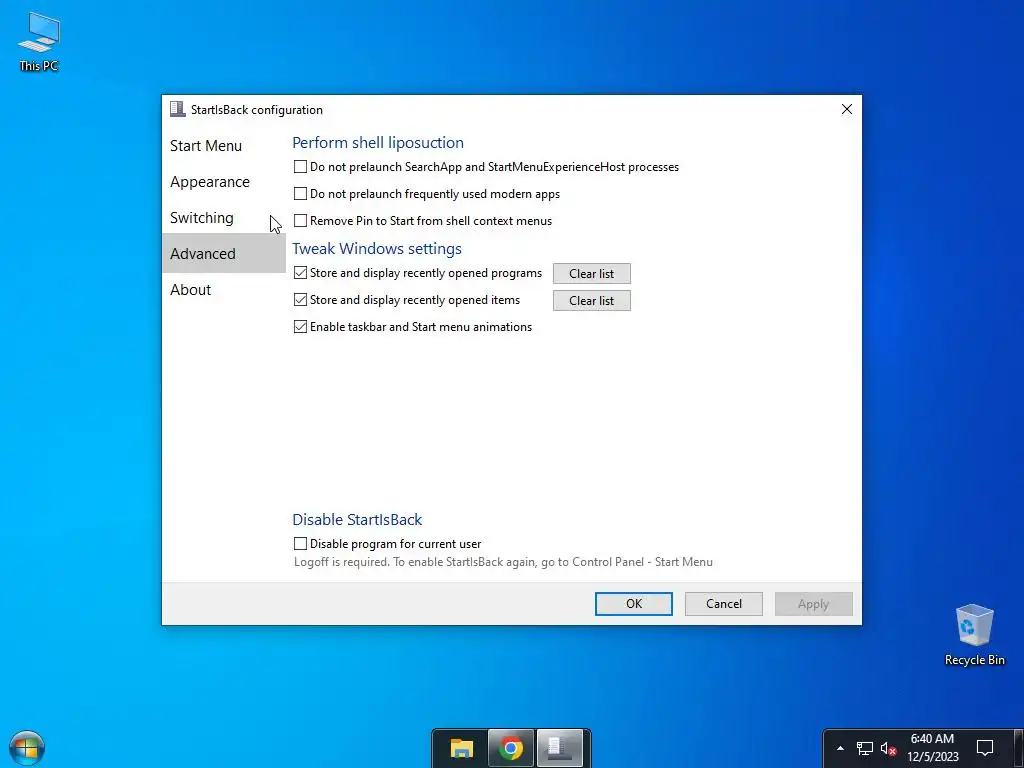Switch to the Start Menu section
This screenshot has height=768, width=1024.
223,146
